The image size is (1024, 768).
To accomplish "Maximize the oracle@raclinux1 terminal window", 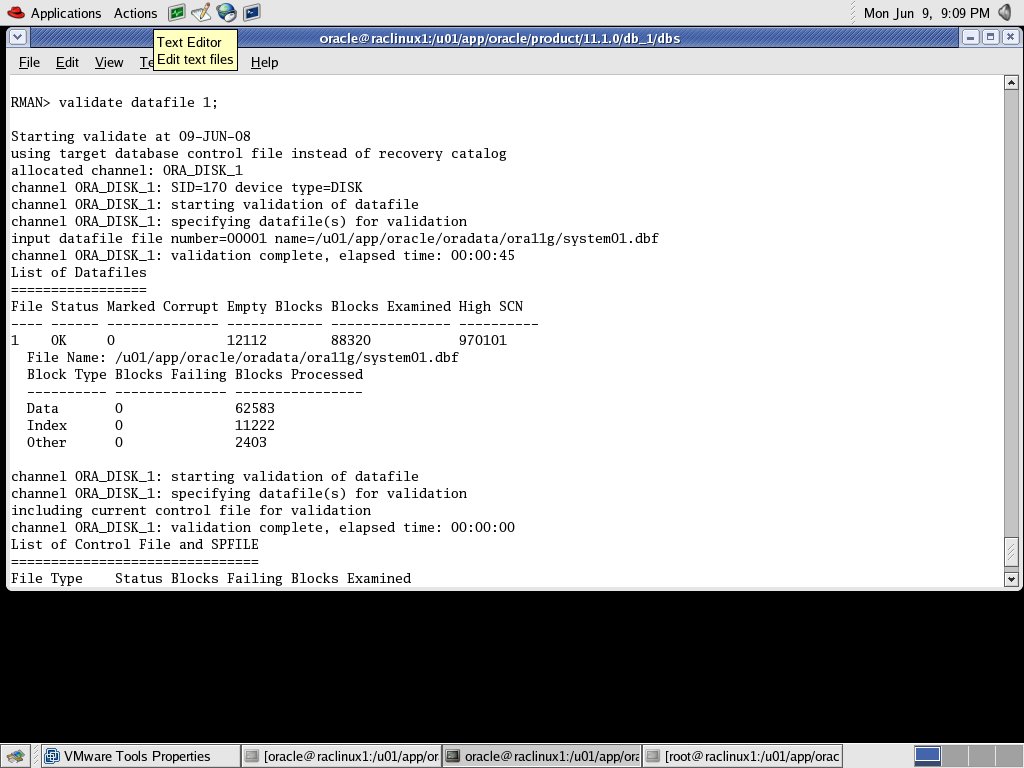I will coord(990,37).
